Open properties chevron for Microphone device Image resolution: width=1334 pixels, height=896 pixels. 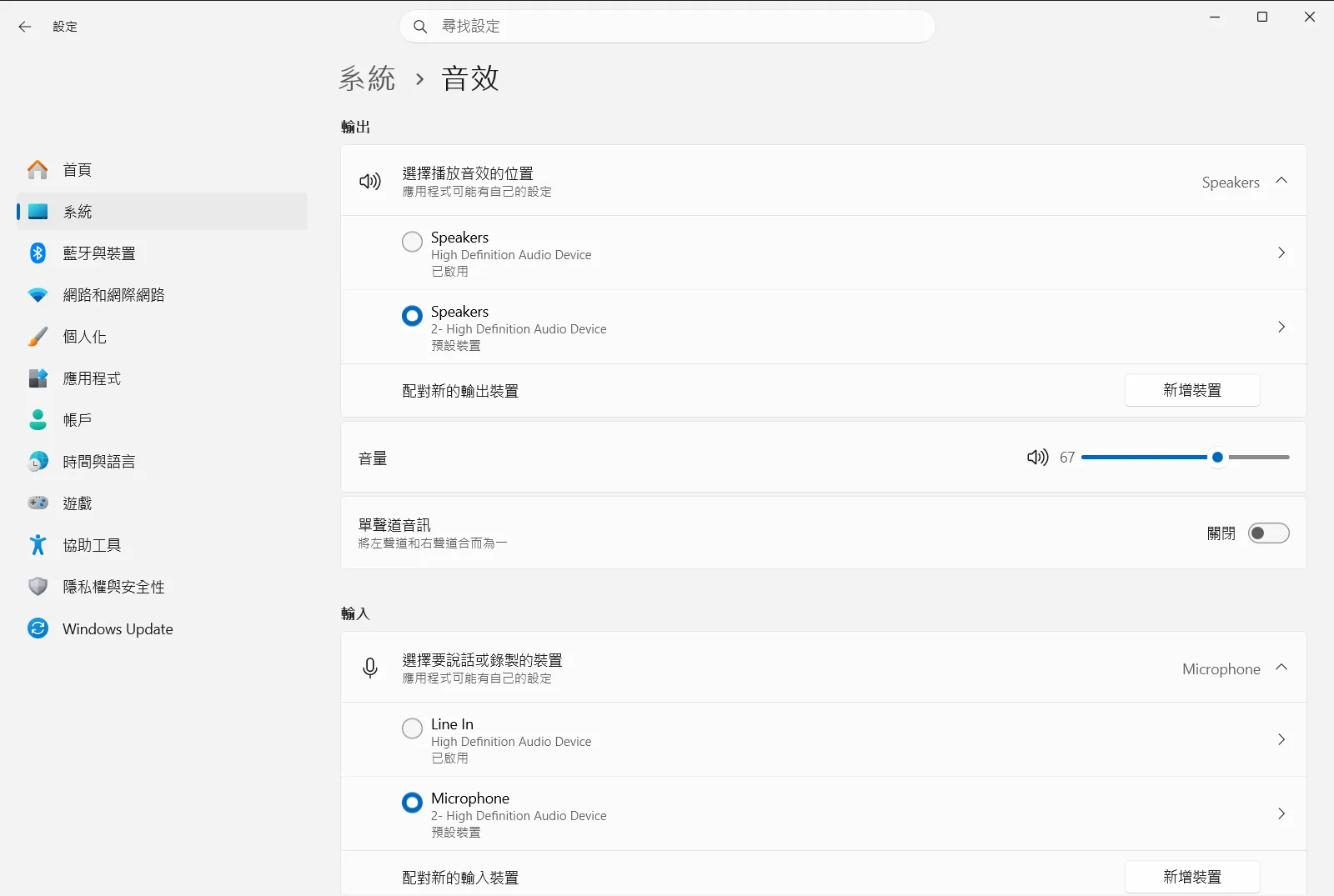1281,813
